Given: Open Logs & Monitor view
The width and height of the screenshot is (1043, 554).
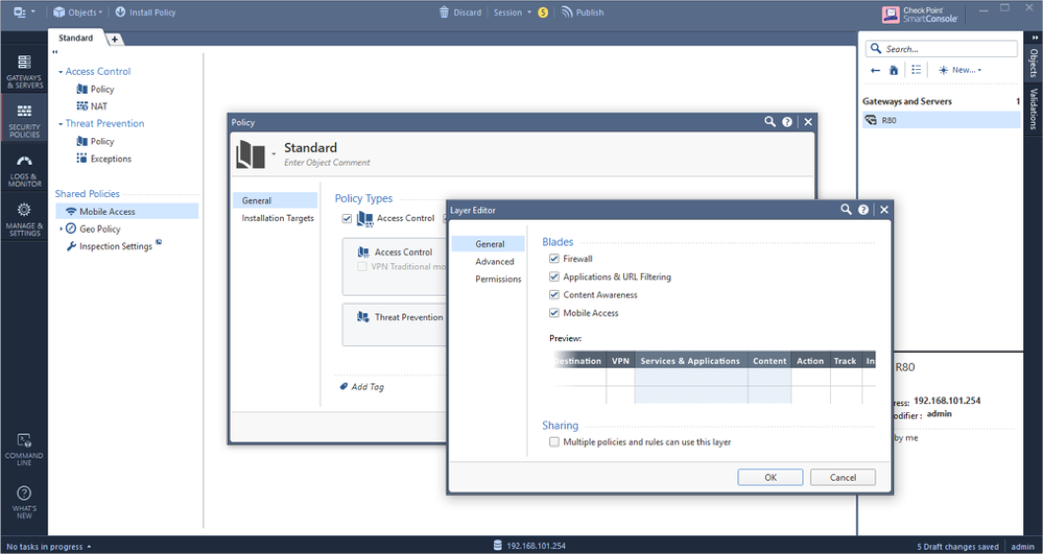Looking at the screenshot, I should pos(24,169).
